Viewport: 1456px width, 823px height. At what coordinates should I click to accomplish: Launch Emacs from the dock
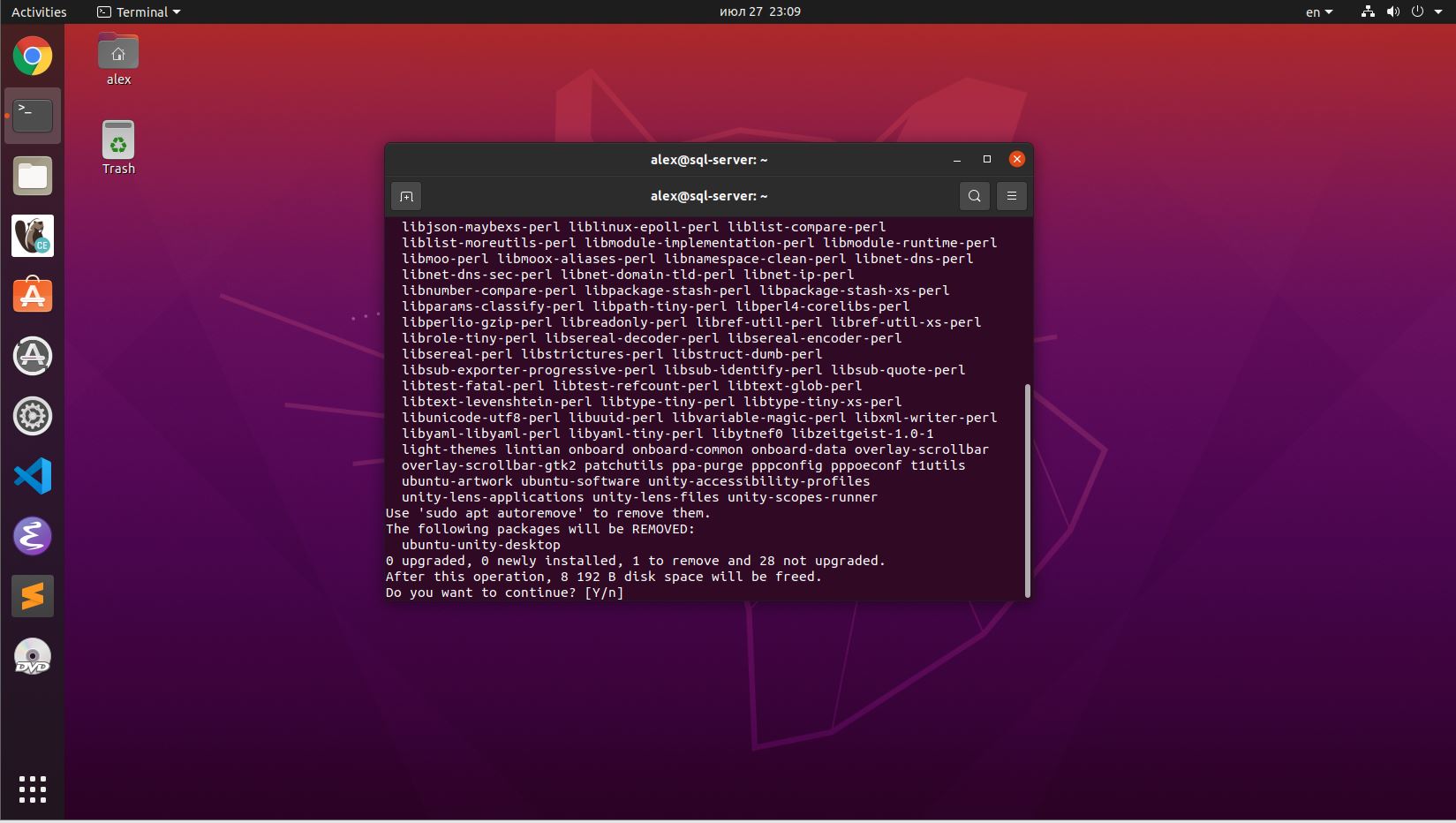point(33,537)
